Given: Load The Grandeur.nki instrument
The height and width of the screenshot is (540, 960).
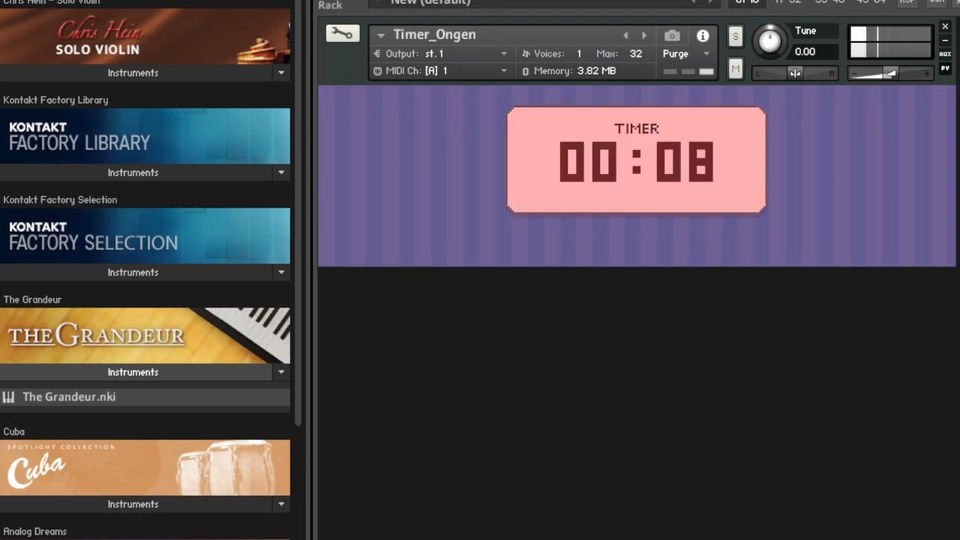Looking at the screenshot, I should [145, 397].
